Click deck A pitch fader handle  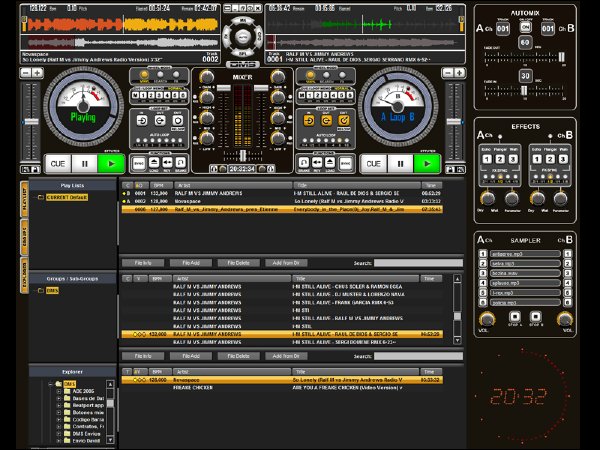pyautogui.click(x=31, y=122)
